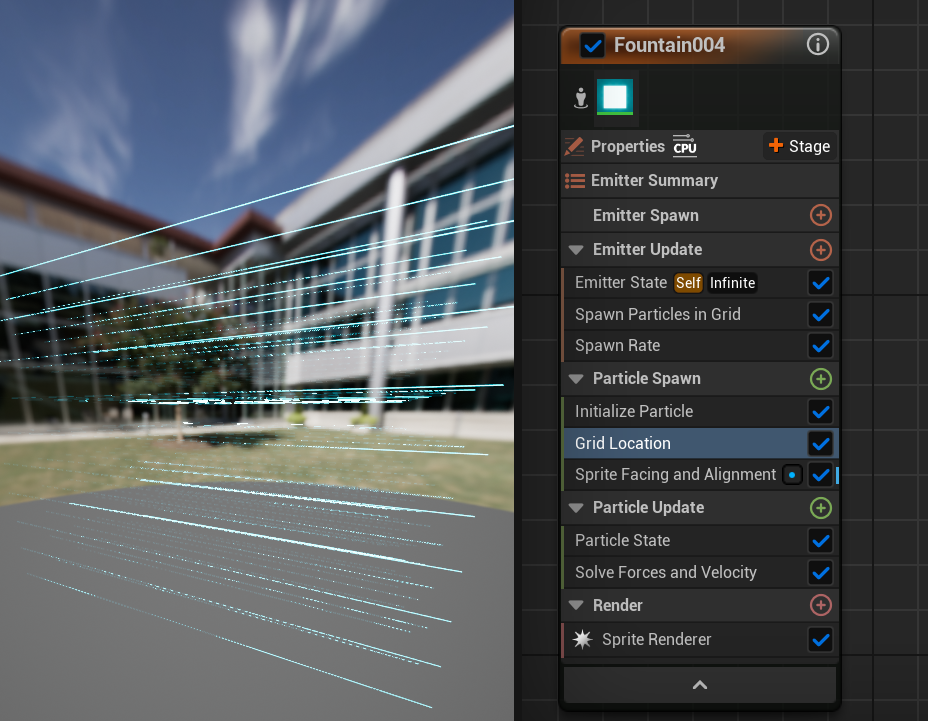Disable Spawn Particles in Grid module

click(820, 314)
